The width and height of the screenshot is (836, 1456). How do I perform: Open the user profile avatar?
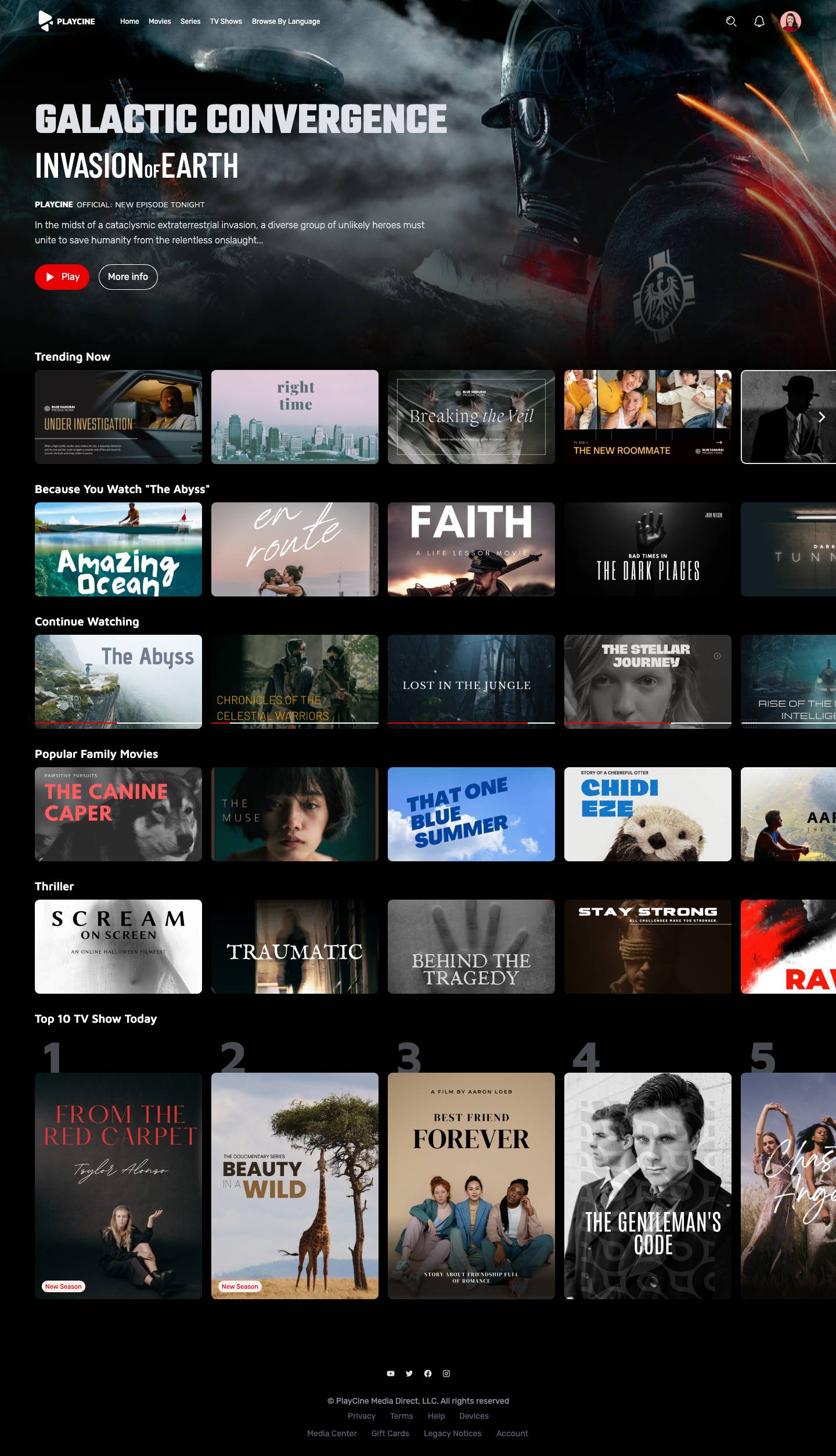pos(790,21)
